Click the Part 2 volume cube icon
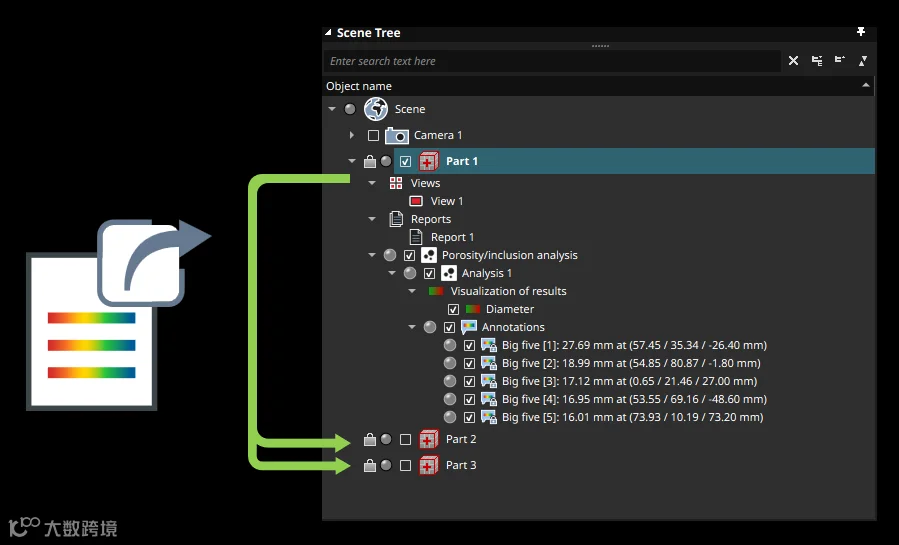This screenshot has width=899, height=545. [x=428, y=440]
